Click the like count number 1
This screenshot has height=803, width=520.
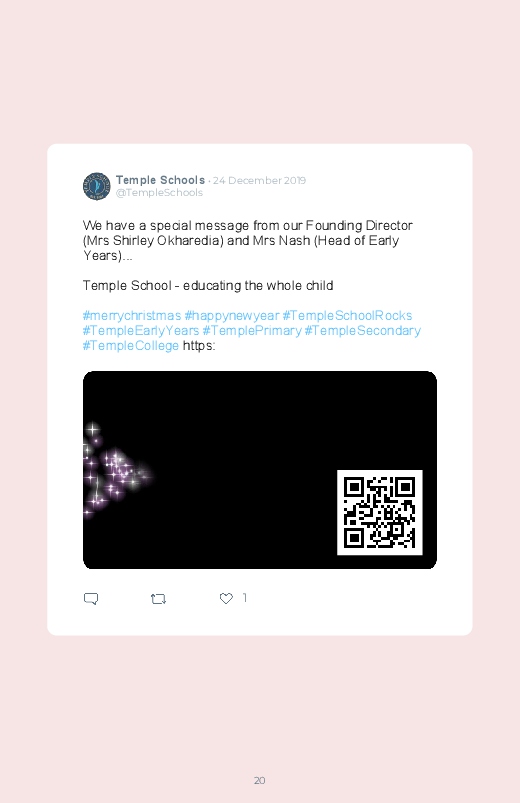(245, 598)
